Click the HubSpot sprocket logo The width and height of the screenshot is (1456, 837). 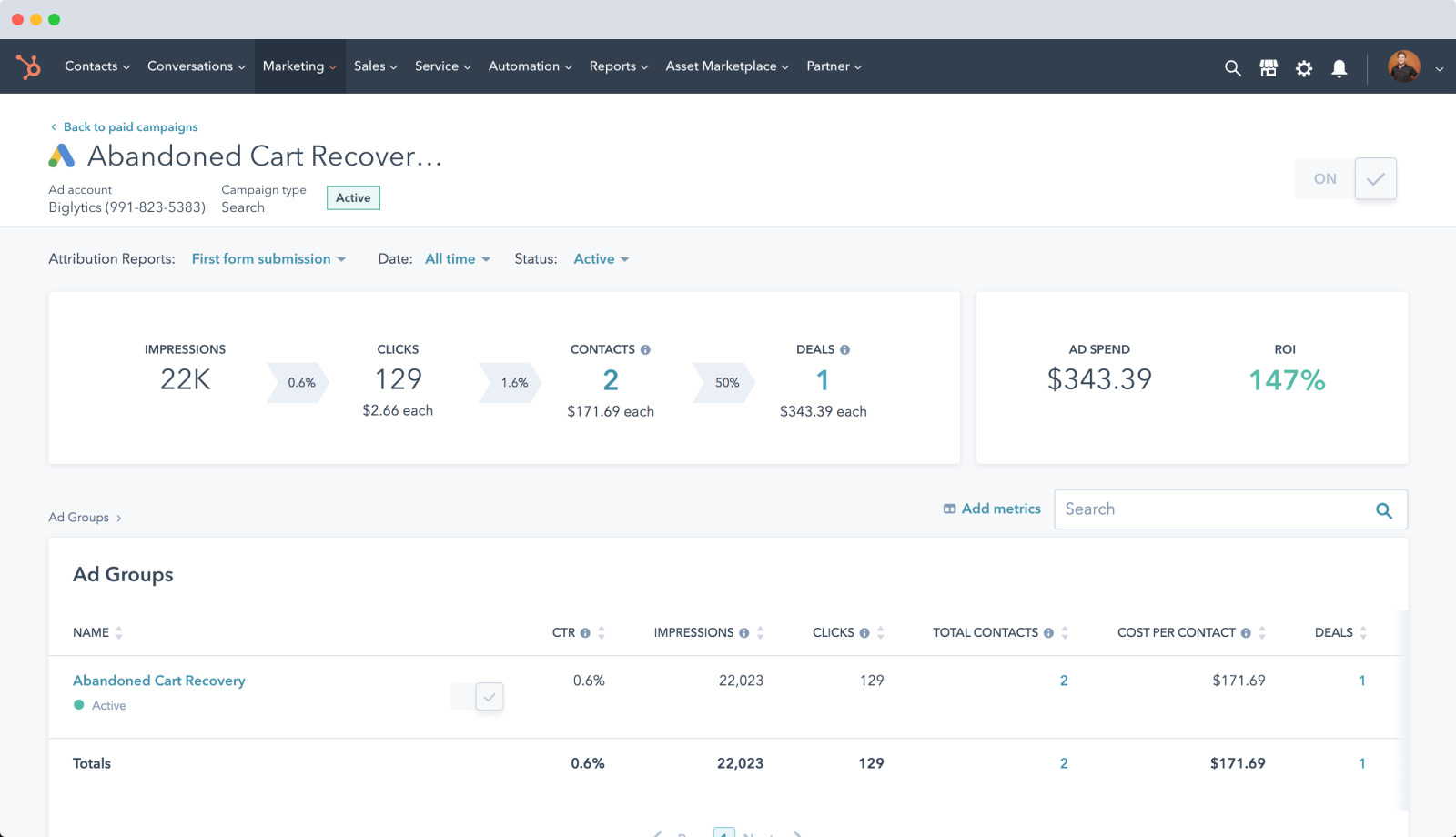[x=28, y=66]
